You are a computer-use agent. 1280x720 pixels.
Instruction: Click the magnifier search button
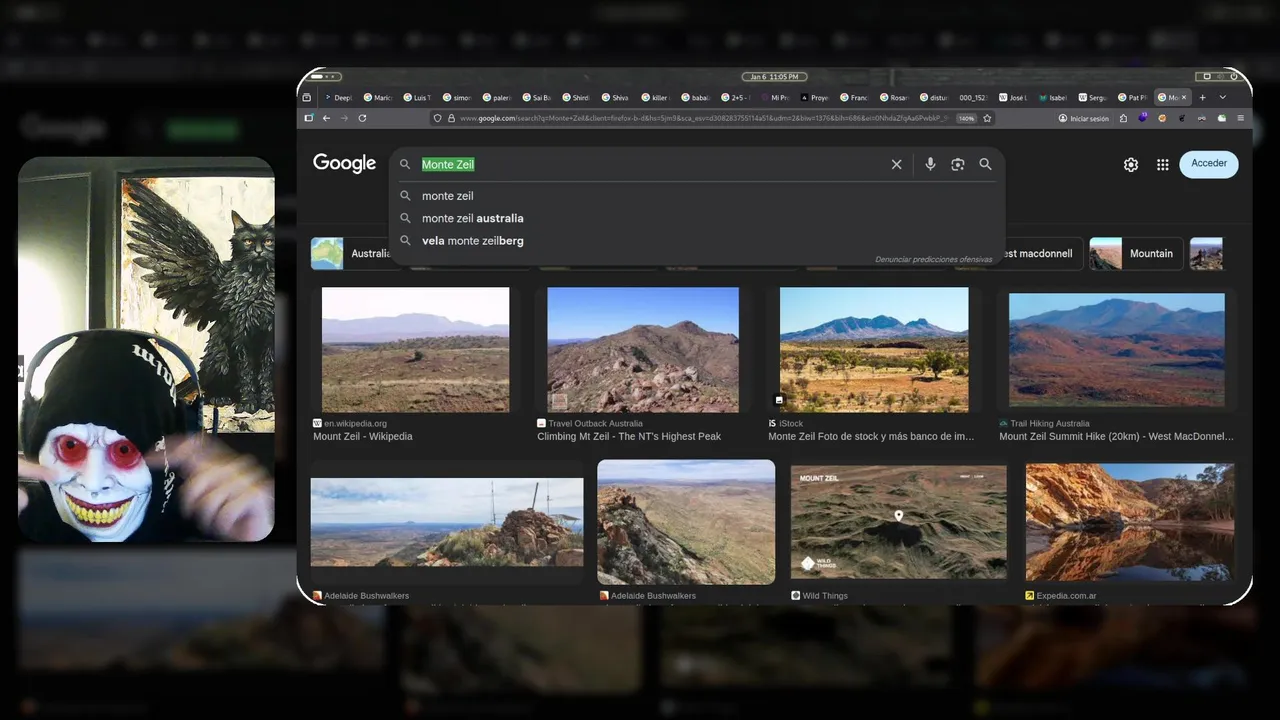[985, 164]
